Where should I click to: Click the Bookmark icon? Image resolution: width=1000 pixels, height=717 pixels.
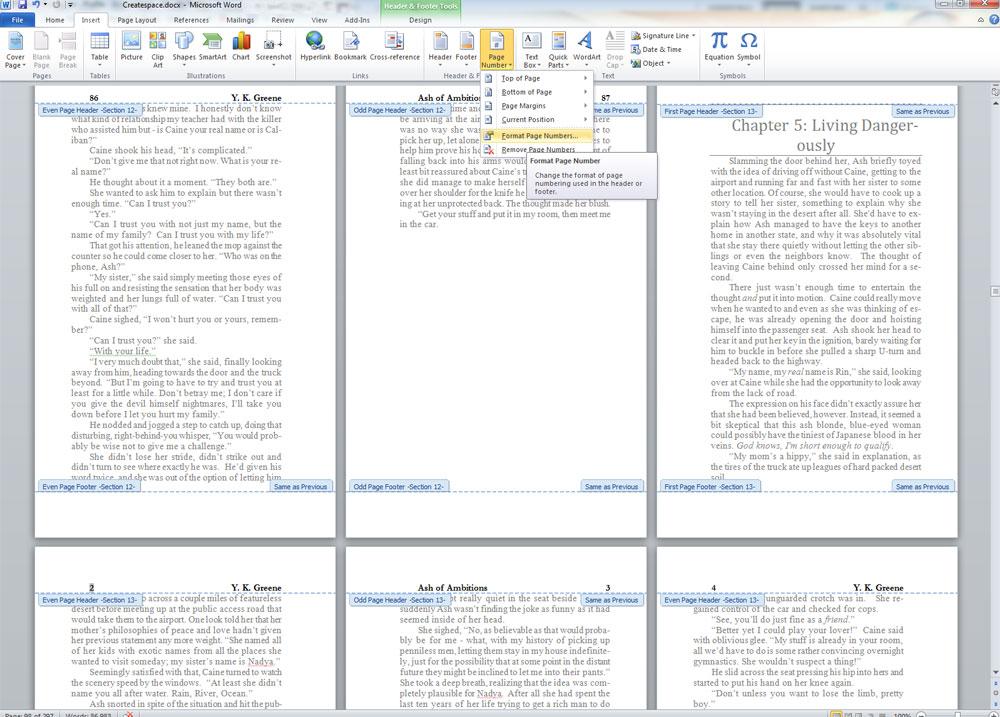click(350, 46)
